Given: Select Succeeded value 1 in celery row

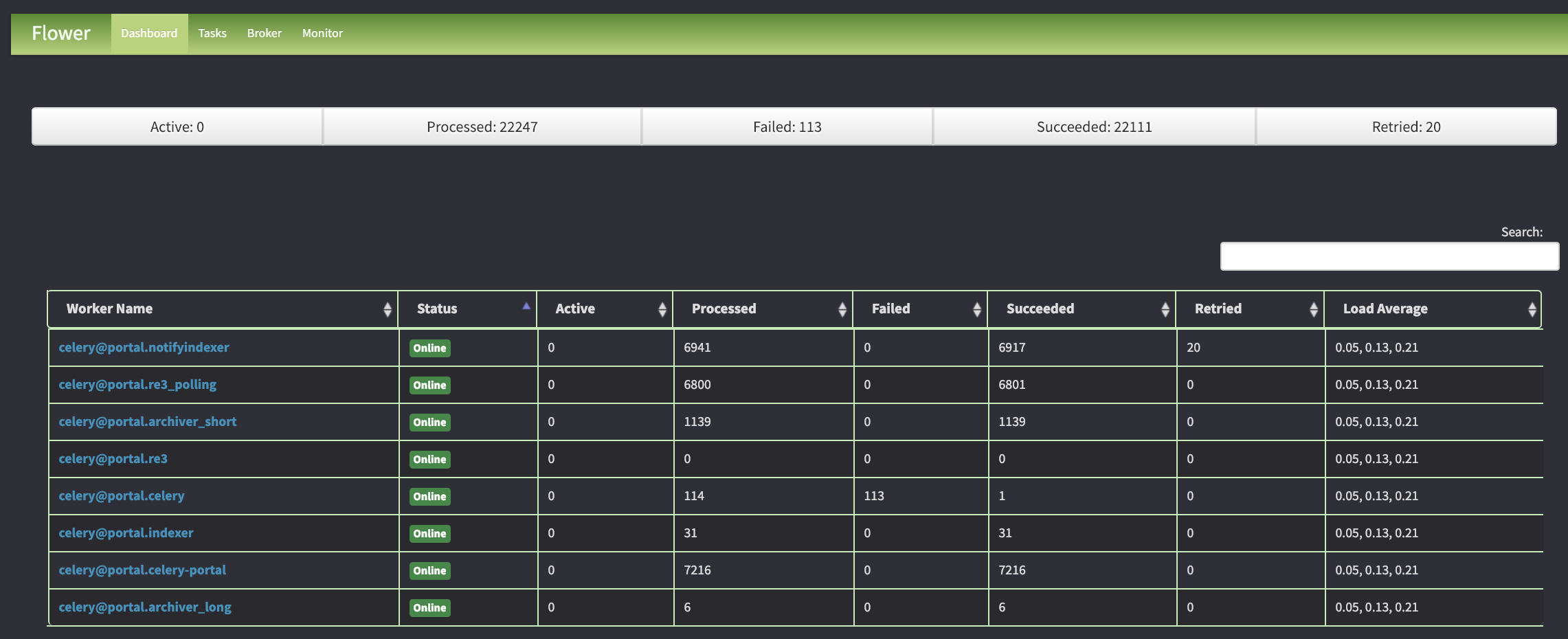Looking at the screenshot, I should tap(1002, 496).
